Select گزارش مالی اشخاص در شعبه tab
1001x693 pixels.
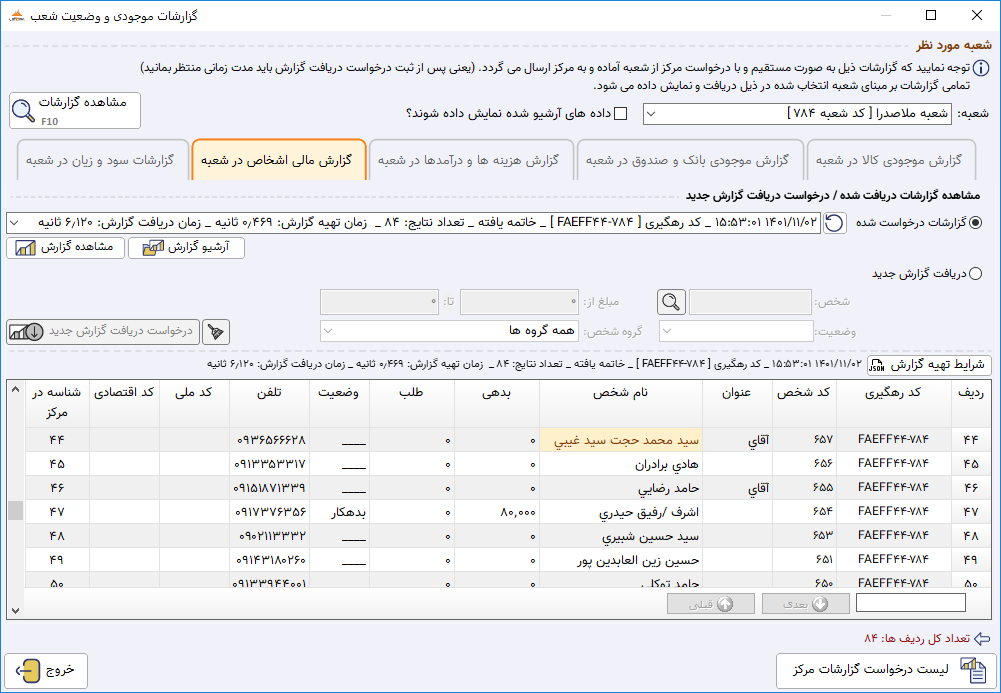277,160
